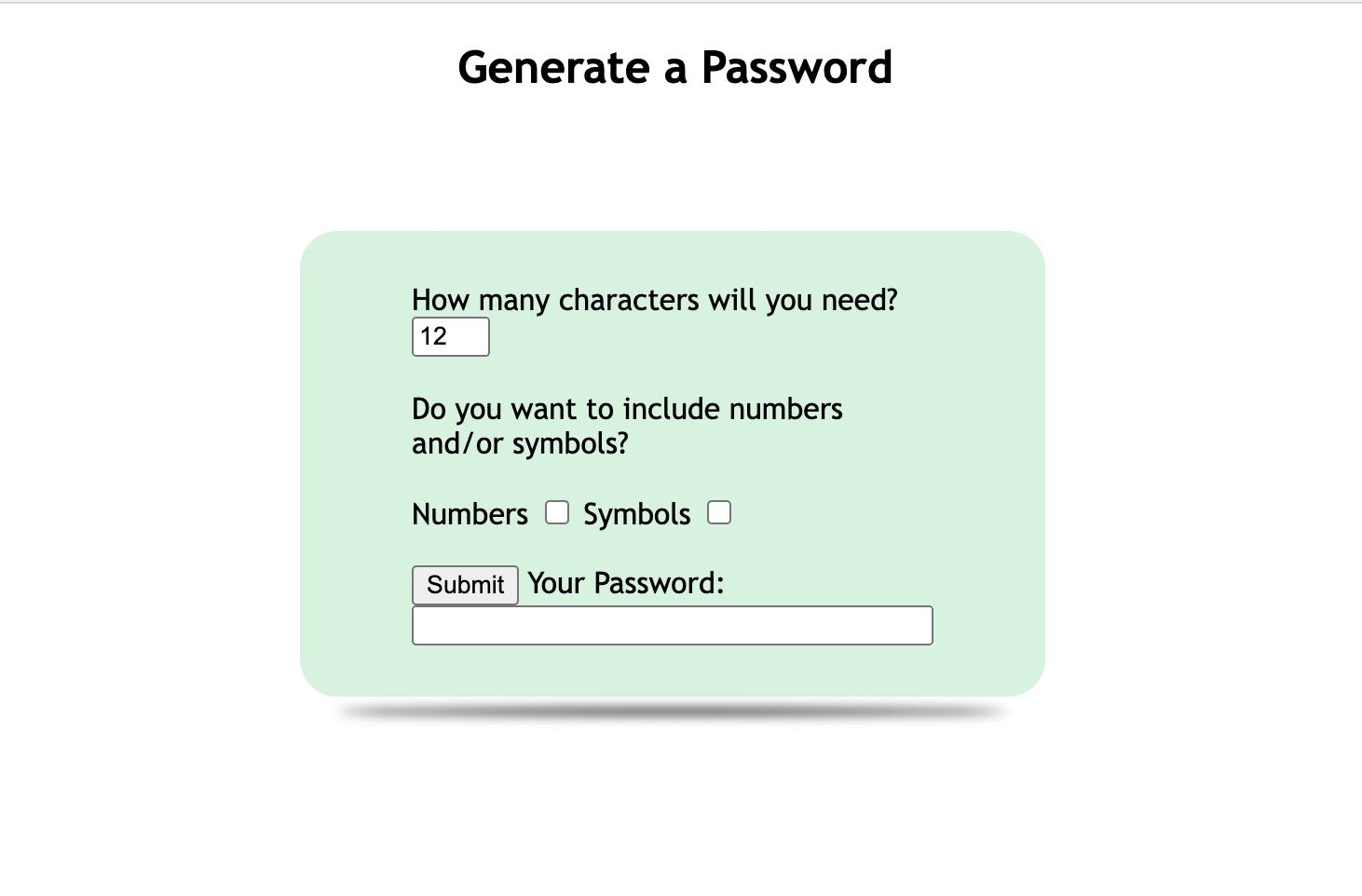Click the word "Generate" in the page title

(554, 68)
